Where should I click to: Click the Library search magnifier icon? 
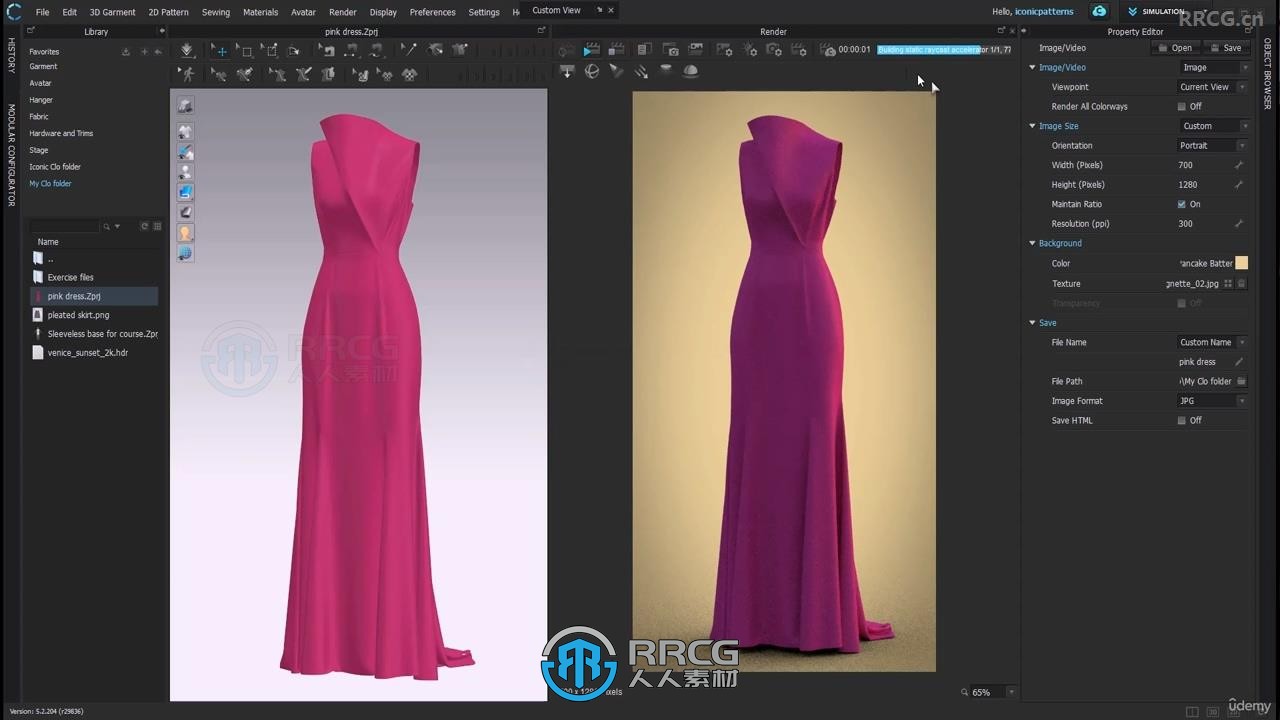coord(107,227)
